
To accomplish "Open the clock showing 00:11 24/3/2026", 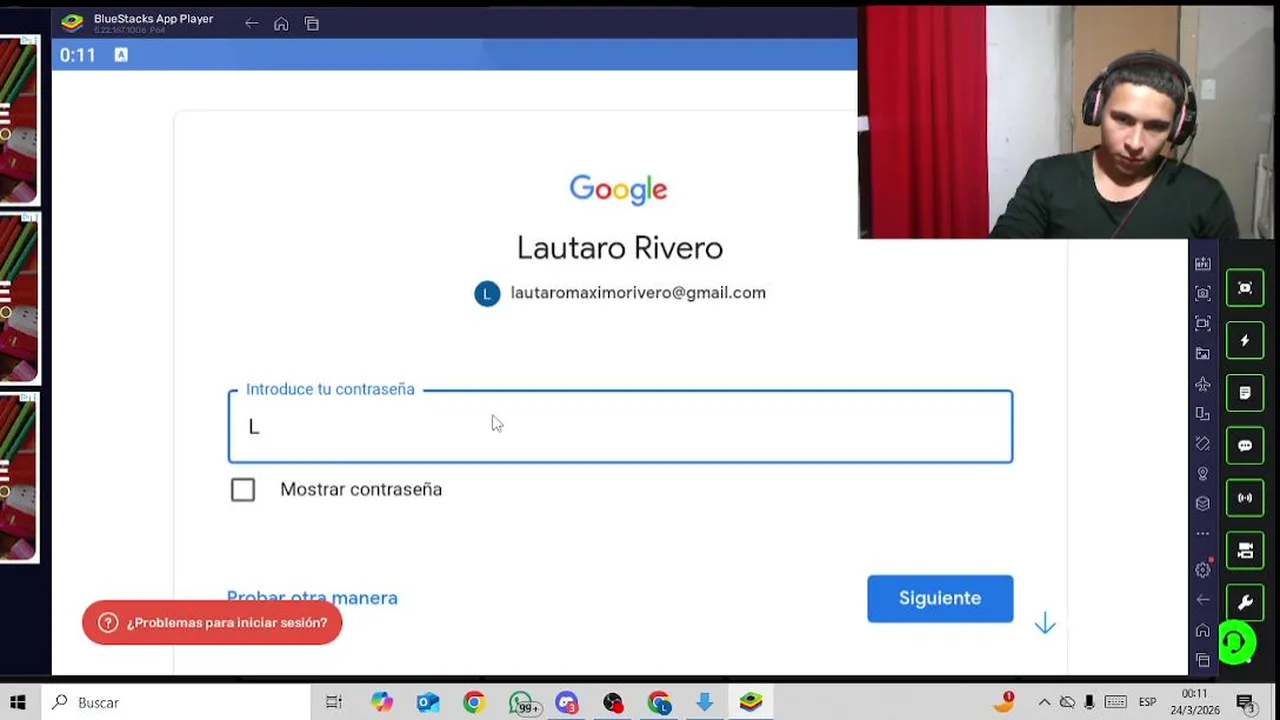I will coord(1194,702).
